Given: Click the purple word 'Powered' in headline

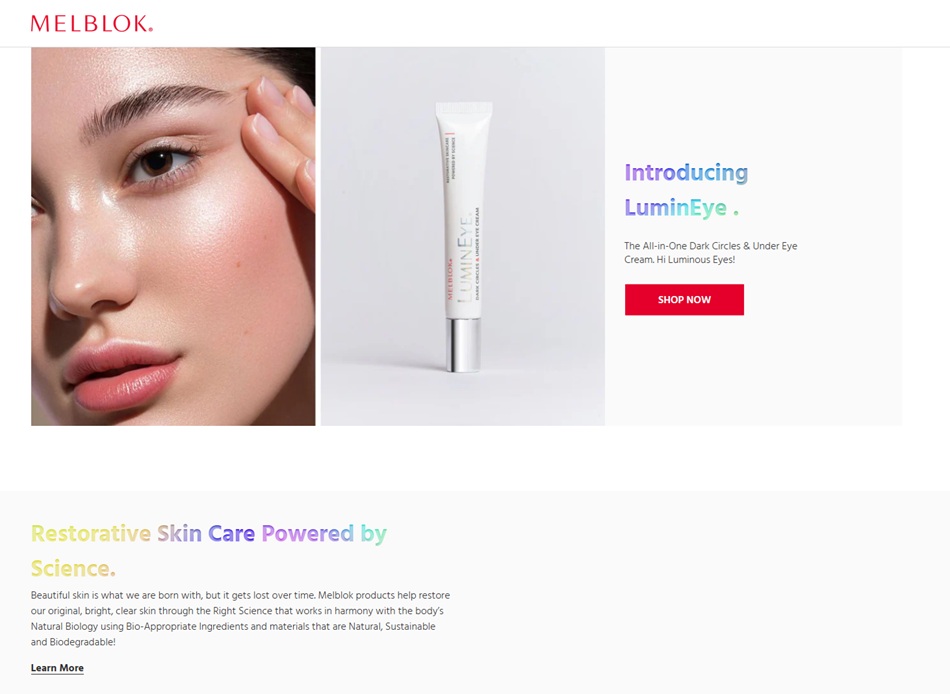Looking at the screenshot, I should click(x=307, y=534).
